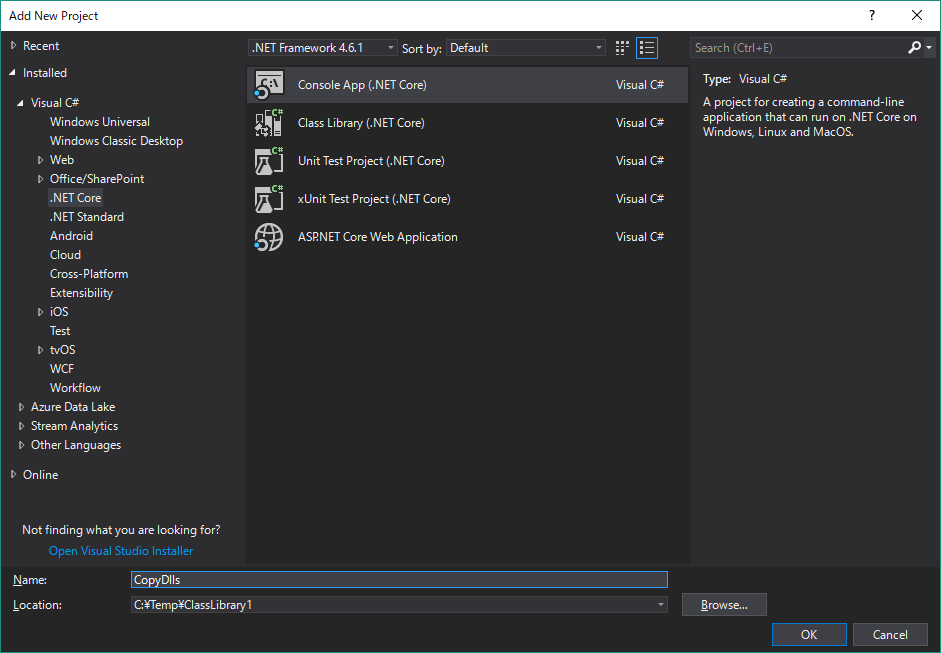Switch templates to medium list view
The height and width of the screenshot is (653, 941).
pos(647,48)
